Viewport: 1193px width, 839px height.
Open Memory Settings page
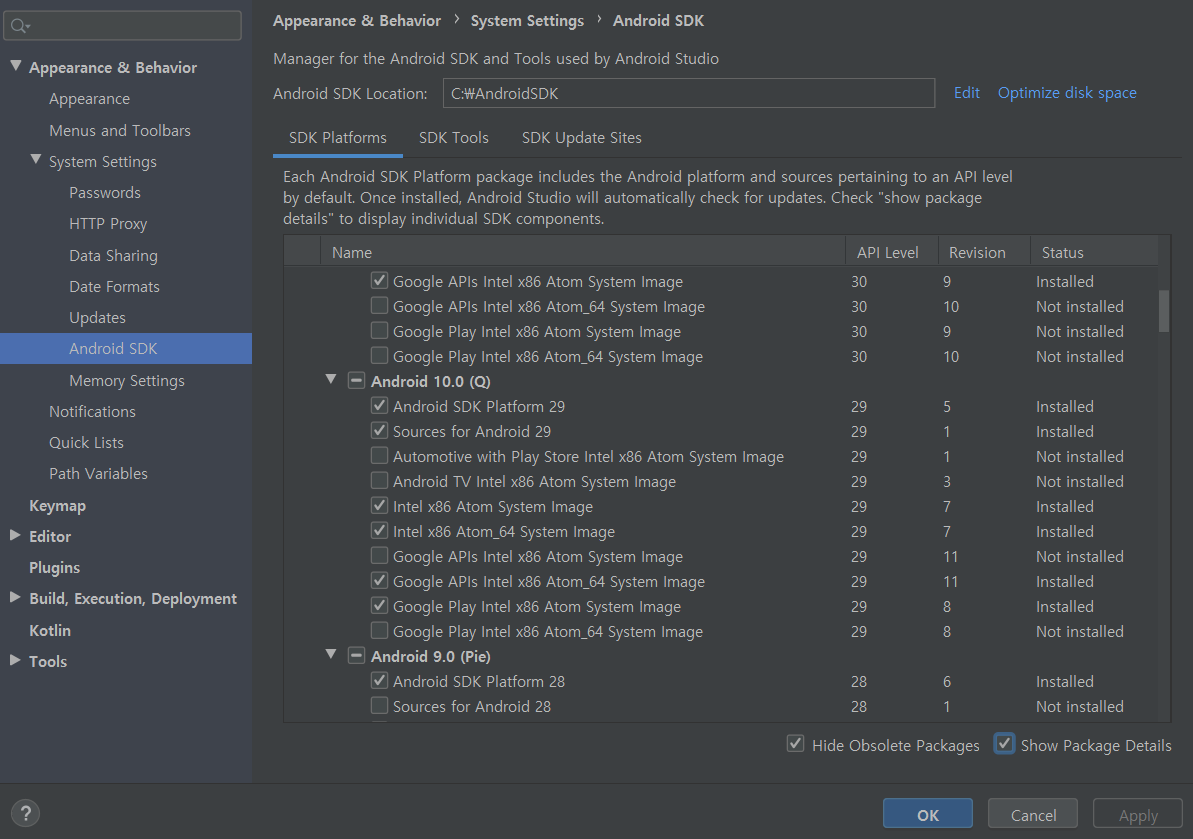[x=126, y=380]
